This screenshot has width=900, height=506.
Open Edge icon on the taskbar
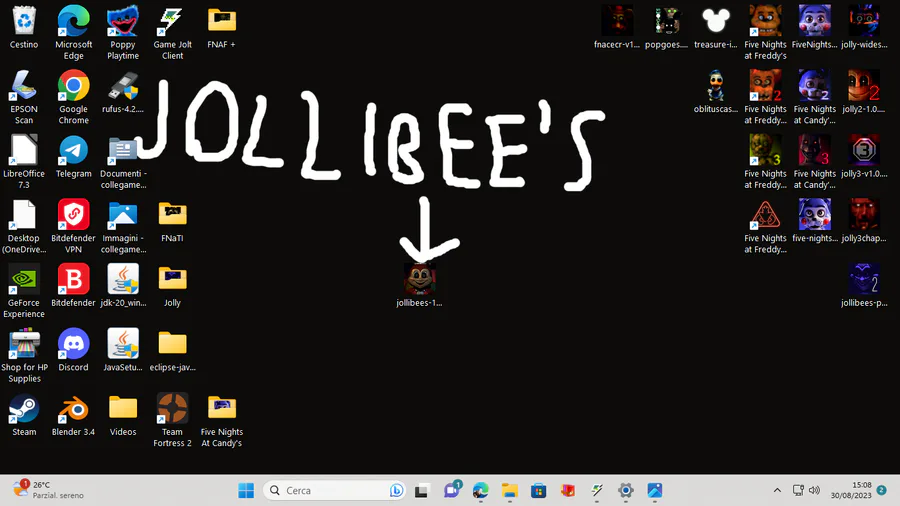tap(480, 491)
